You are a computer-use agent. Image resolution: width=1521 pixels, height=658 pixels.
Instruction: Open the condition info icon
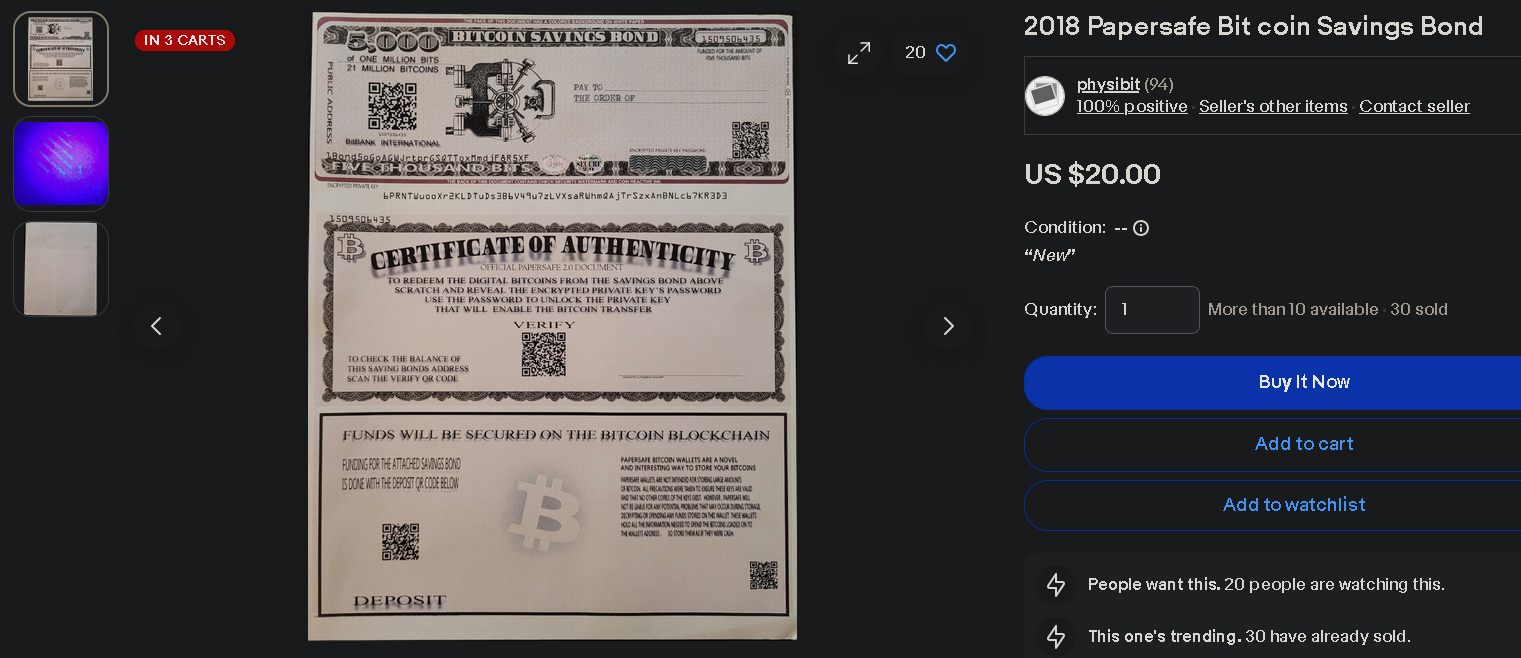click(1141, 228)
